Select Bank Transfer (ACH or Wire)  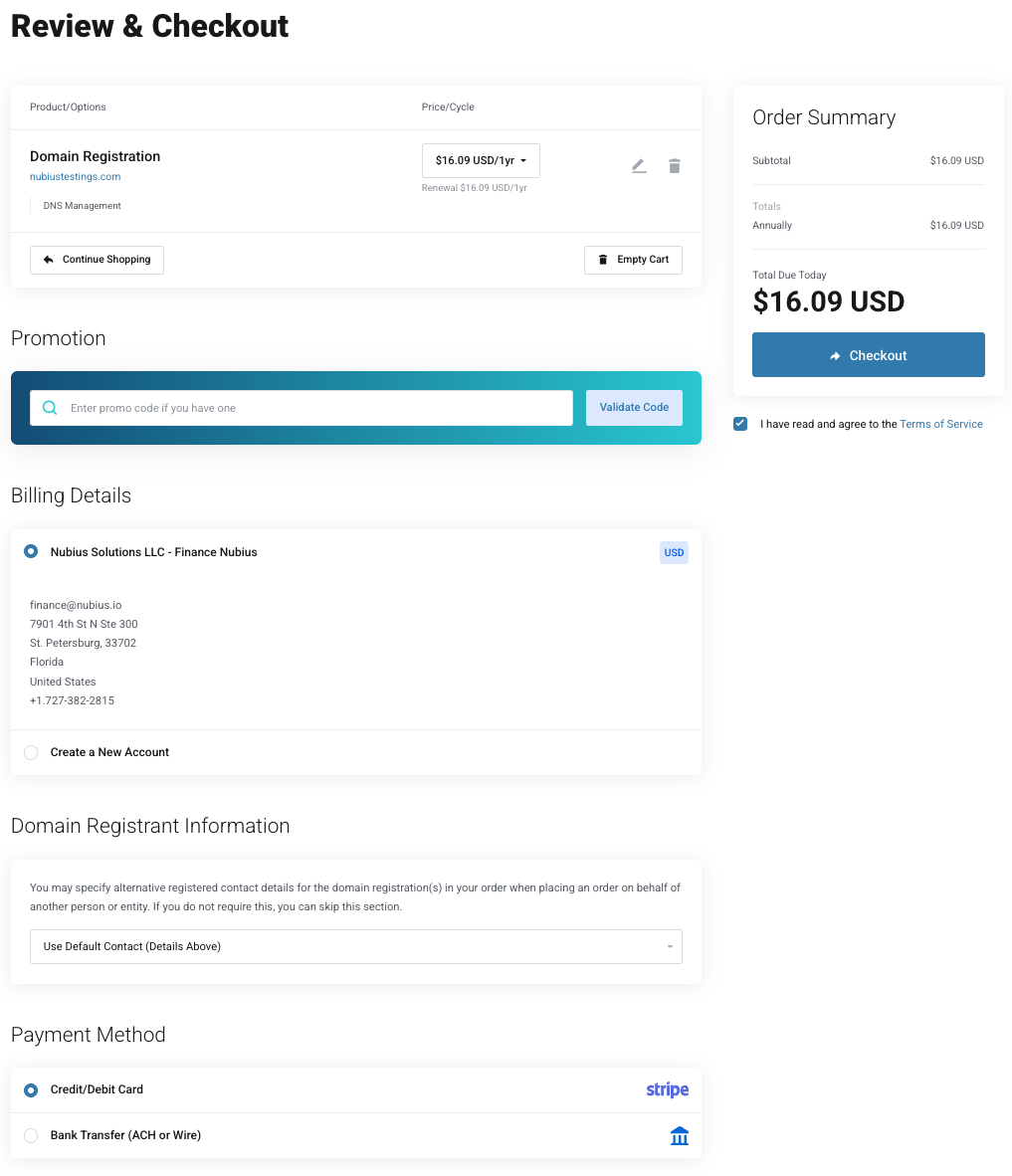coord(31,1135)
